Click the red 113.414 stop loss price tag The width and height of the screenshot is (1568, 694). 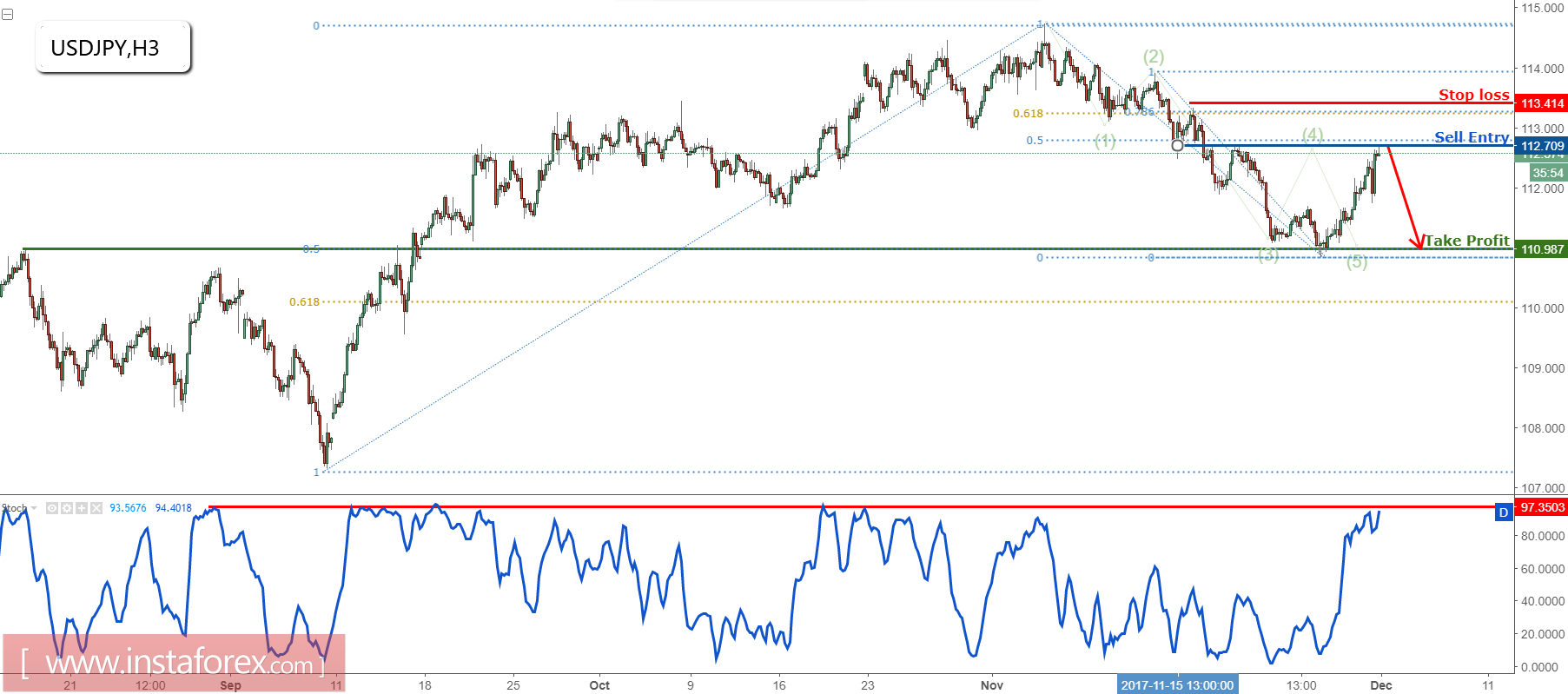click(x=1542, y=103)
